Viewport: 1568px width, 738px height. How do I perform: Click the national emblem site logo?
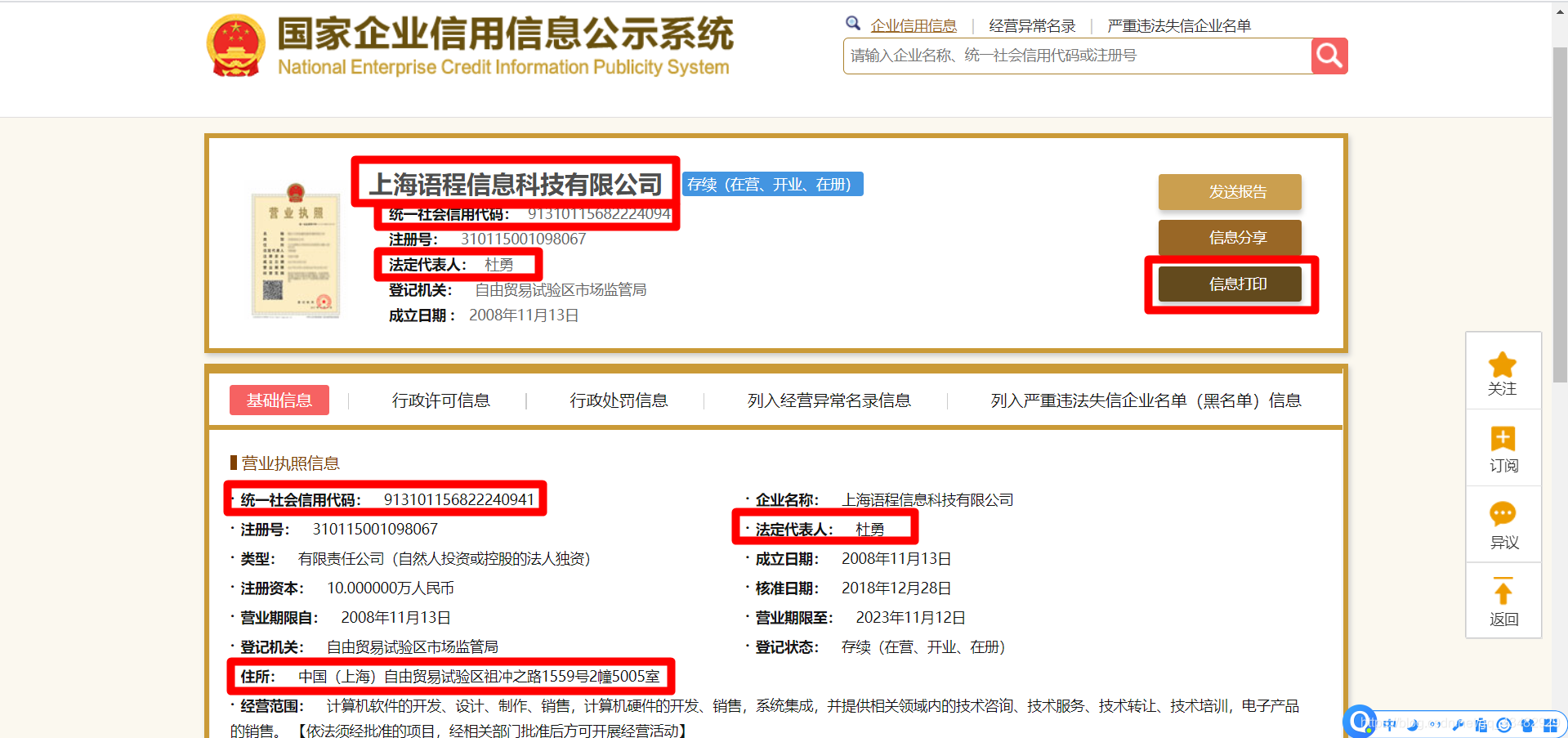(x=236, y=46)
